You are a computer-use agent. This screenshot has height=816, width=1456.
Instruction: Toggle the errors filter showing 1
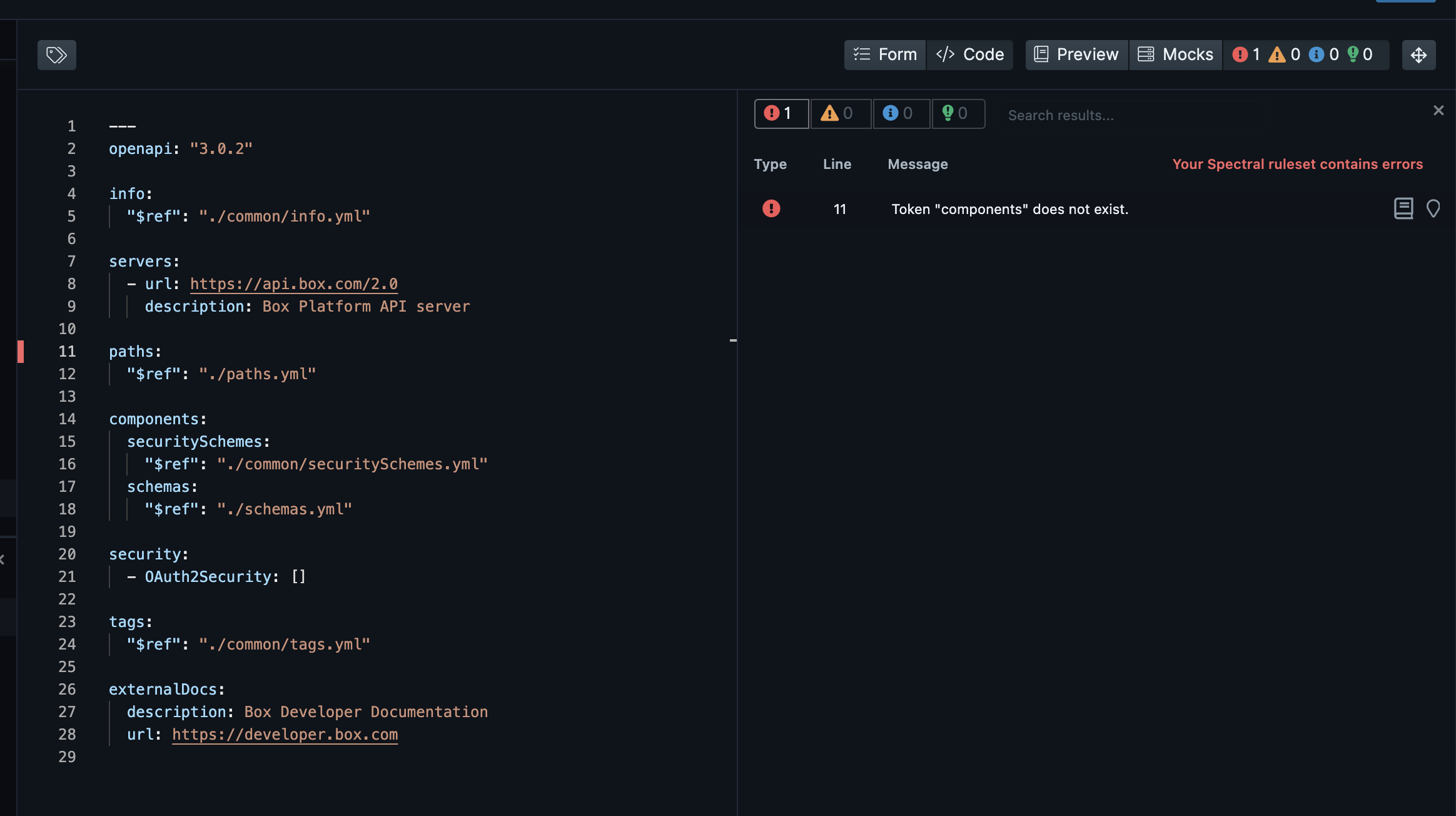pos(781,114)
